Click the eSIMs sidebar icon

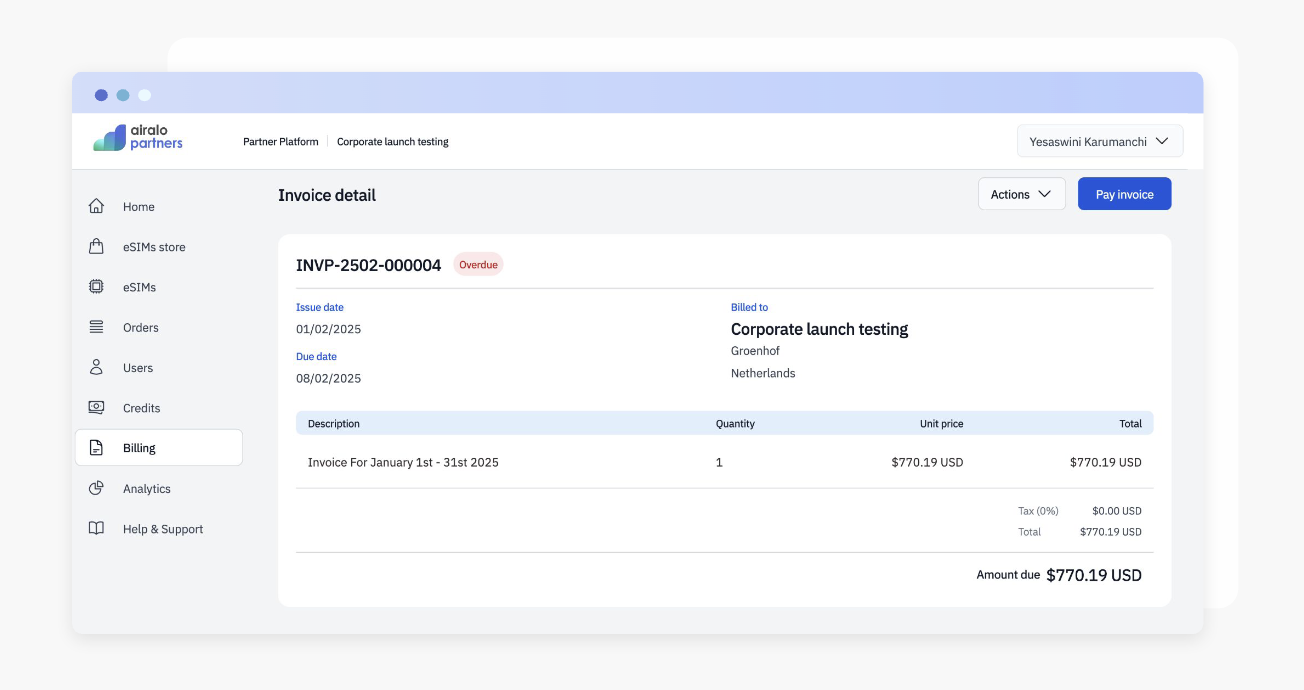(x=95, y=287)
